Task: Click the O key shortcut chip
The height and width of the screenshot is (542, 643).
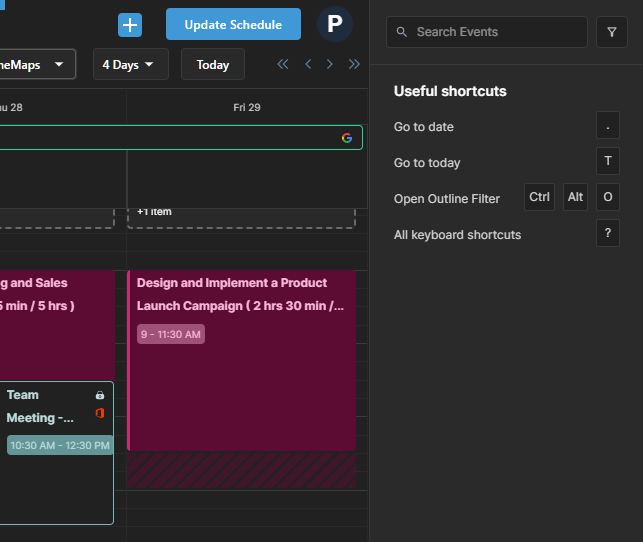Action: [608, 197]
